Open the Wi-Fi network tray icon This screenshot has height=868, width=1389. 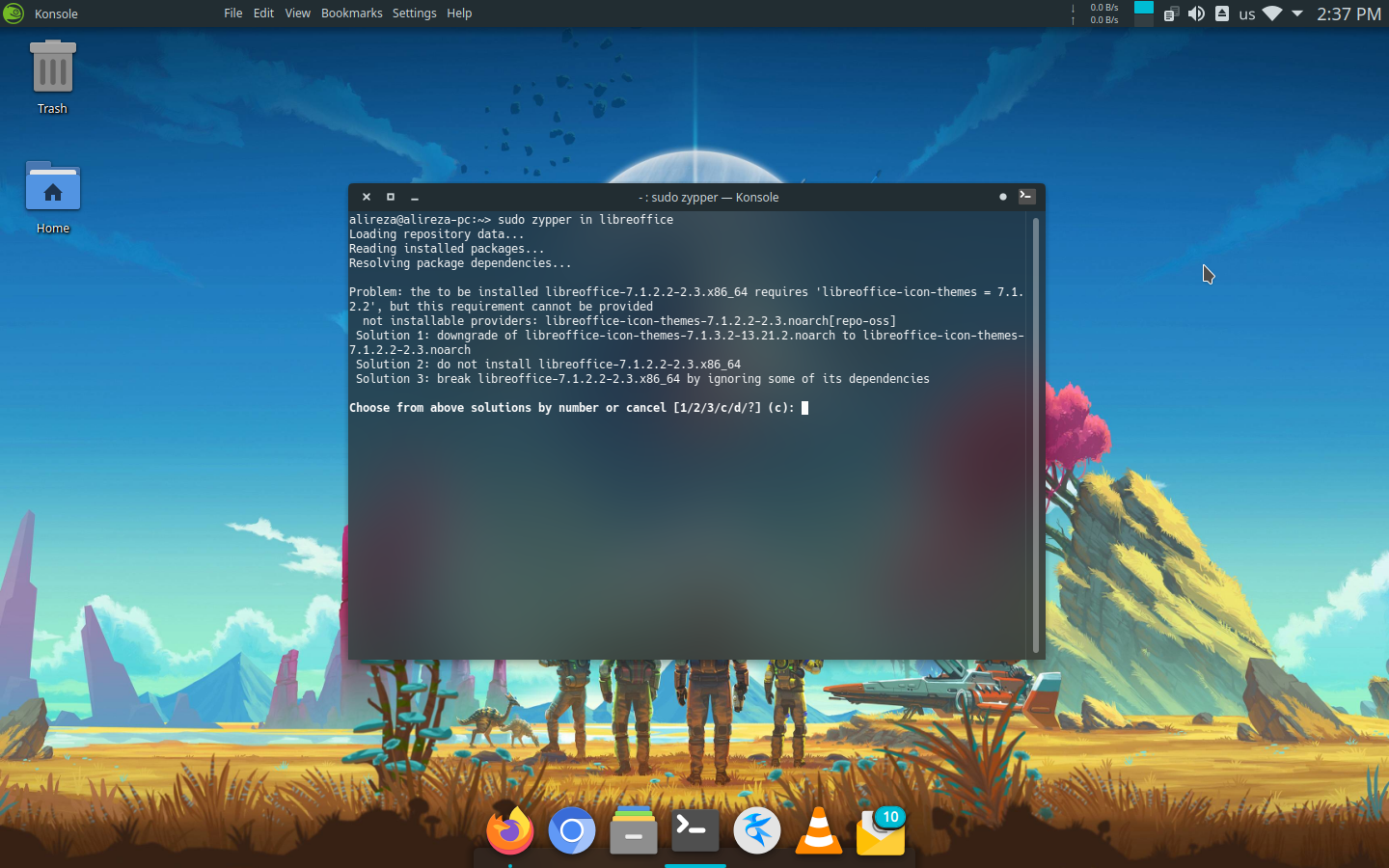click(1272, 14)
